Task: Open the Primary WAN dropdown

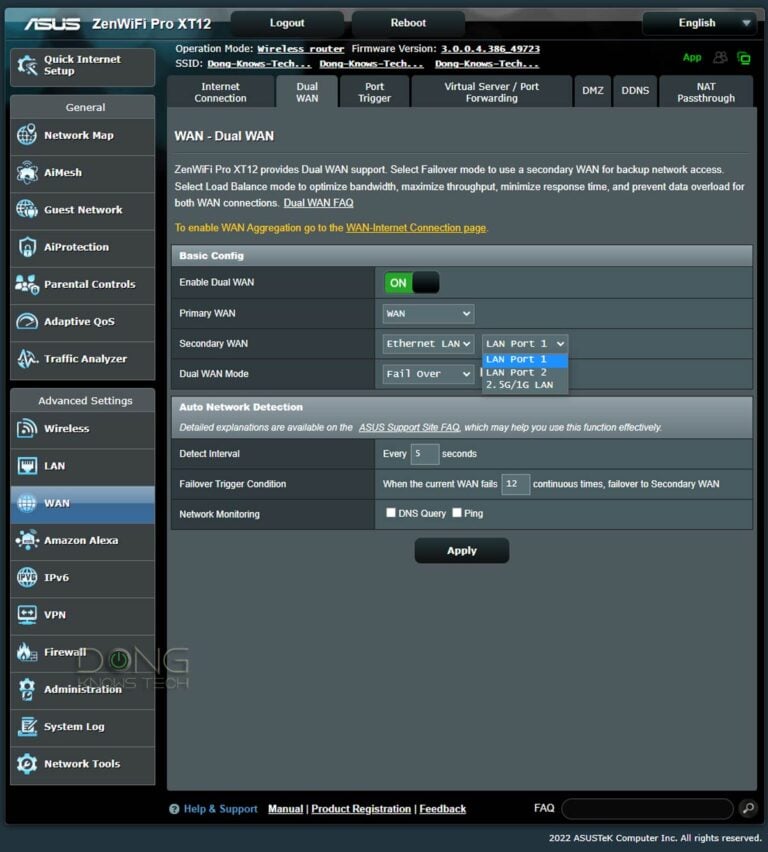Action: point(428,314)
